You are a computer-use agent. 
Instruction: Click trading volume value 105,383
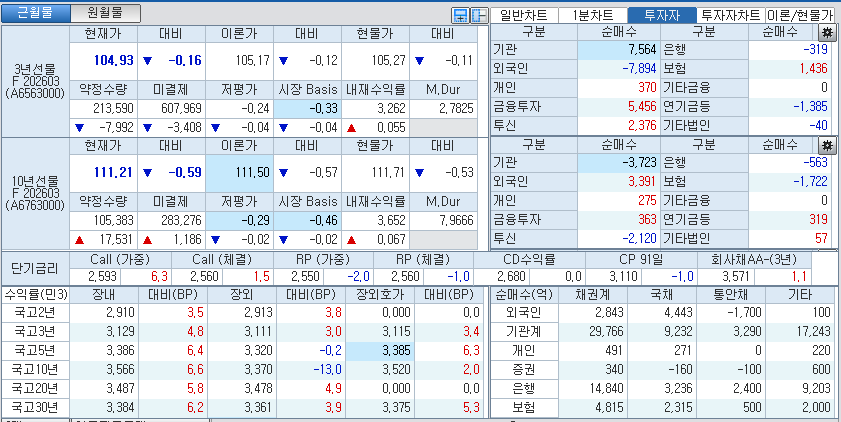[113, 220]
